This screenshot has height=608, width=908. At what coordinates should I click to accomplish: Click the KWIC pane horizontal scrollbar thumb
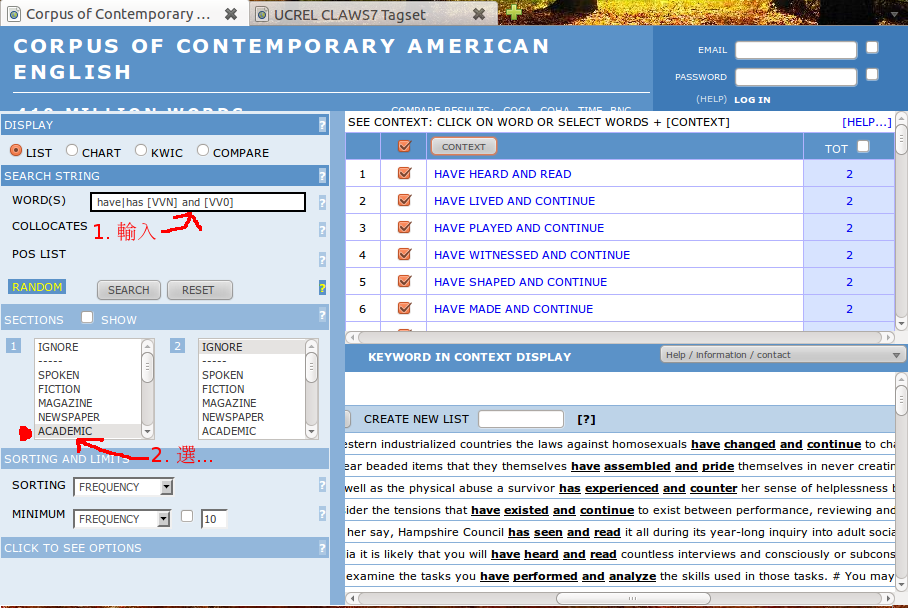632,598
